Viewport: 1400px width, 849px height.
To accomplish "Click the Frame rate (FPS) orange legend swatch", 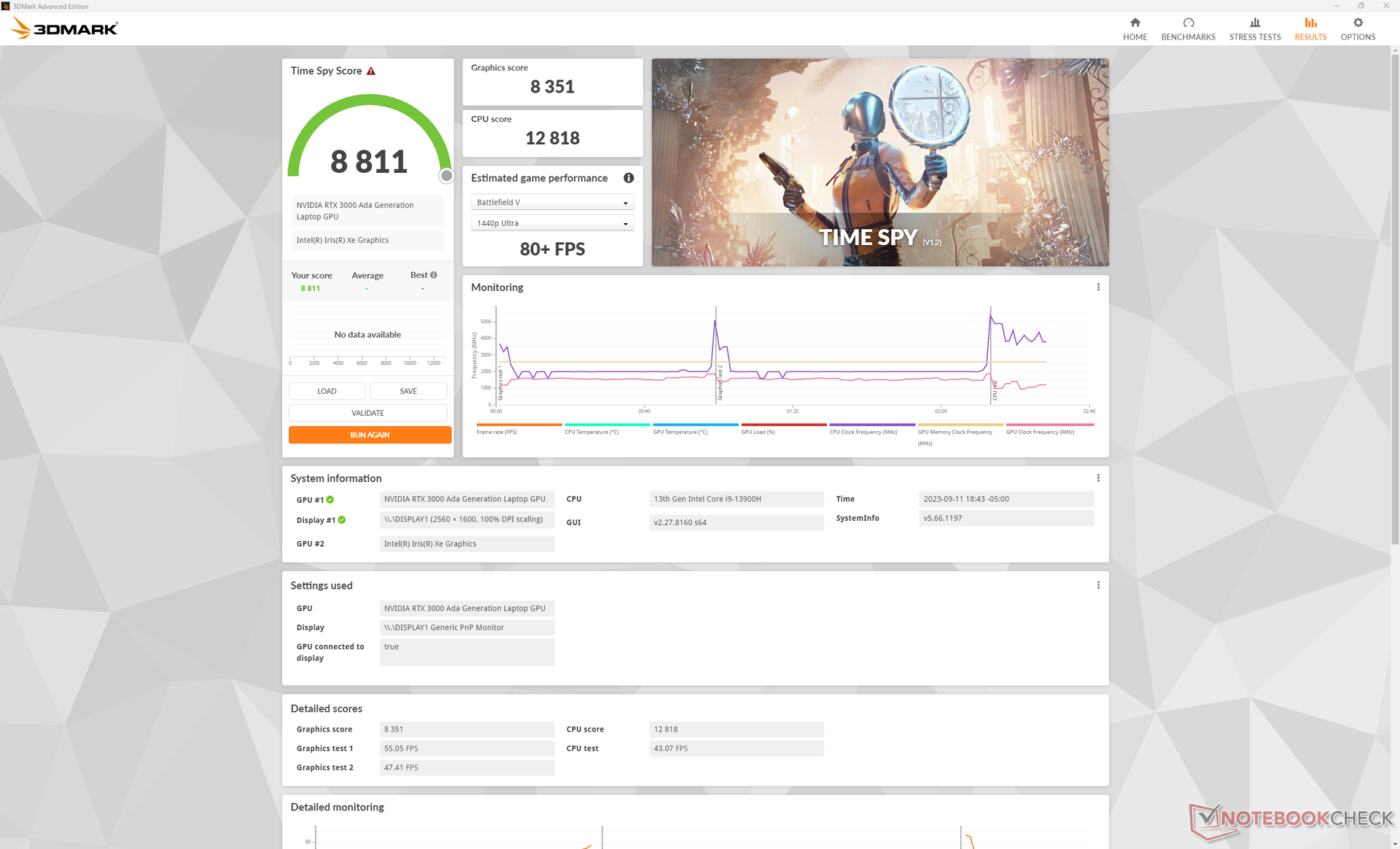I will [x=518, y=424].
